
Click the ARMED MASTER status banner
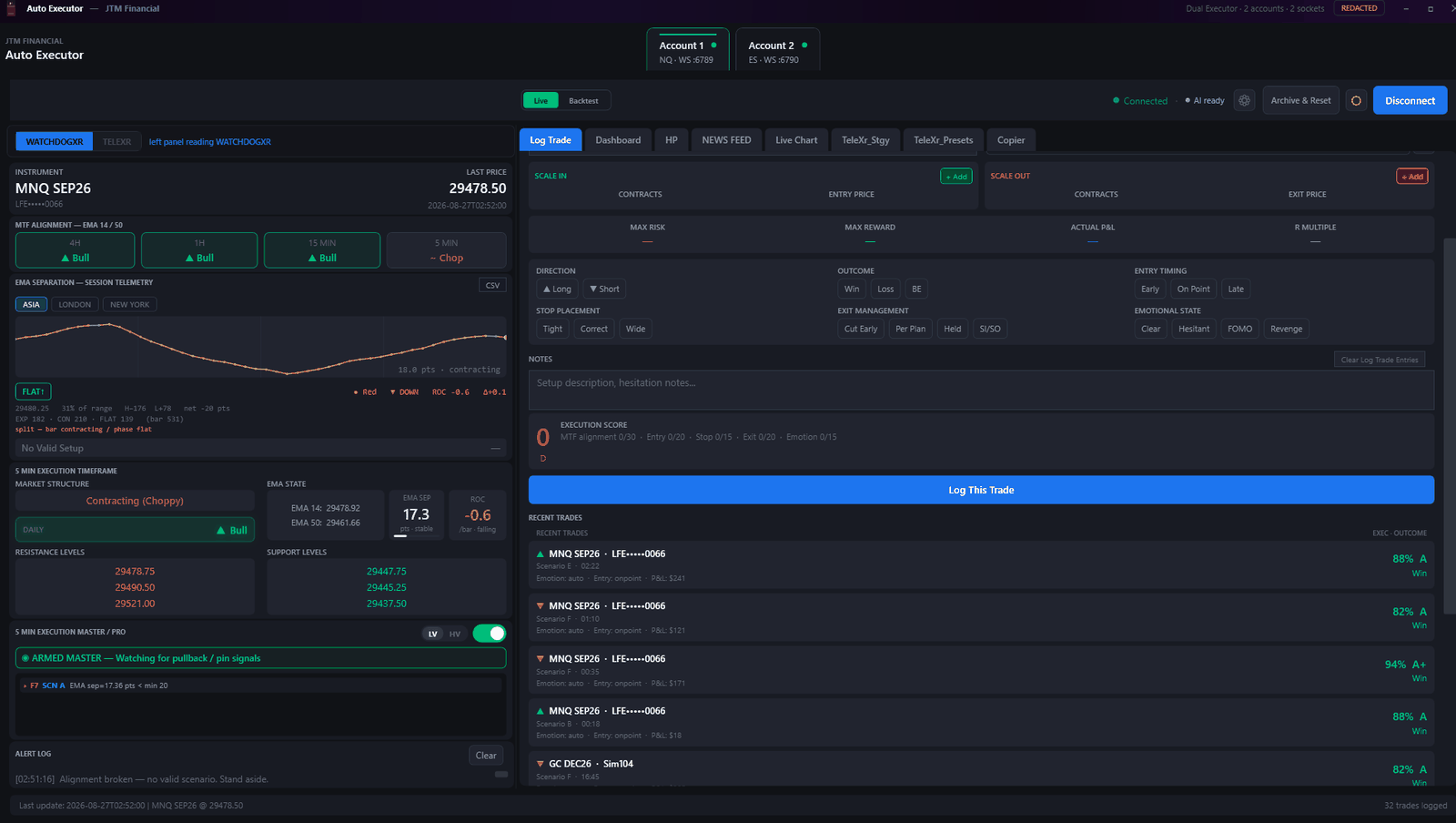click(x=260, y=658)
